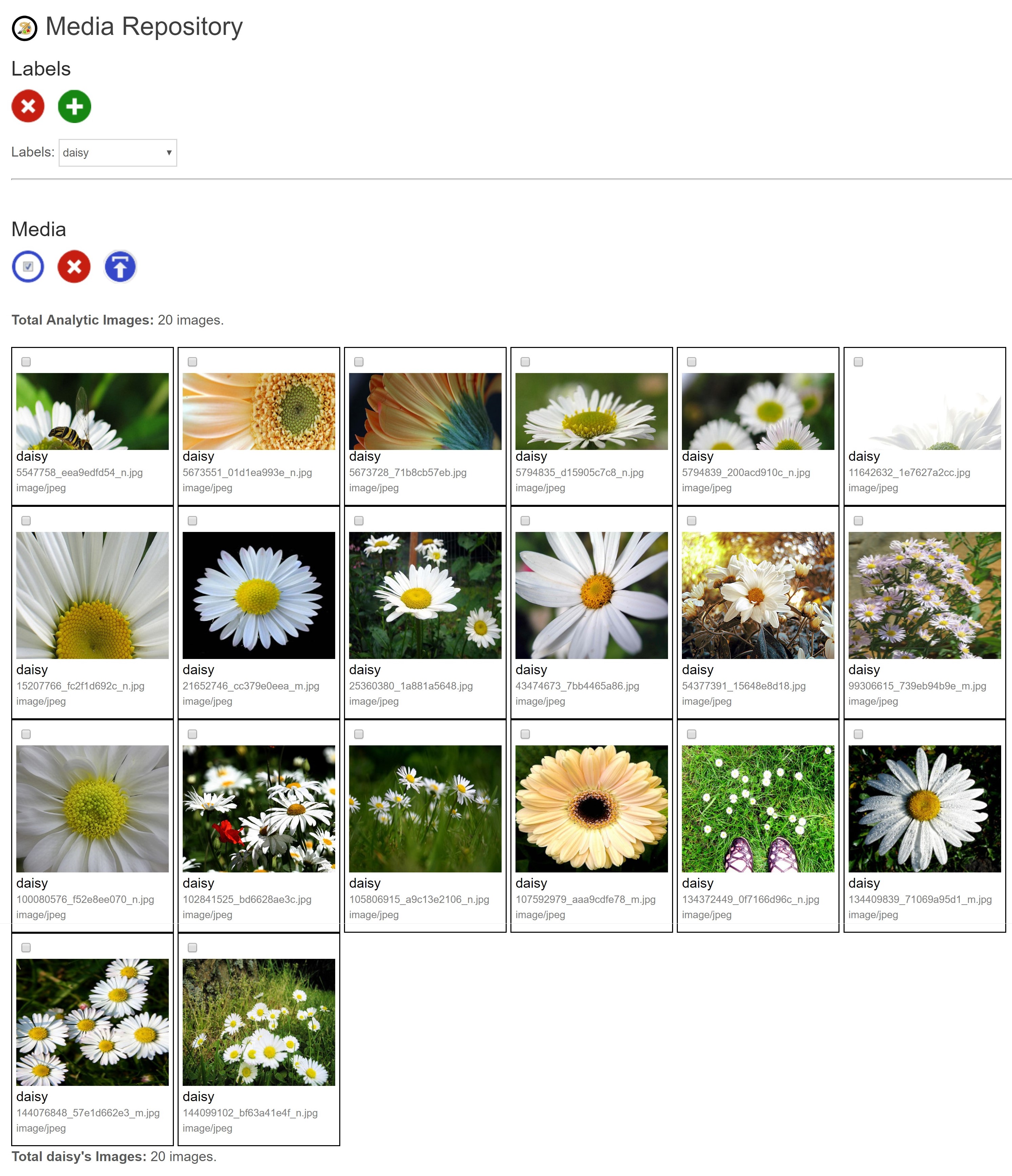Open yellow gerbera thumbnail 107592979
The height and width of the screenshot is (1176, 1012).
[x=592, y=809]
